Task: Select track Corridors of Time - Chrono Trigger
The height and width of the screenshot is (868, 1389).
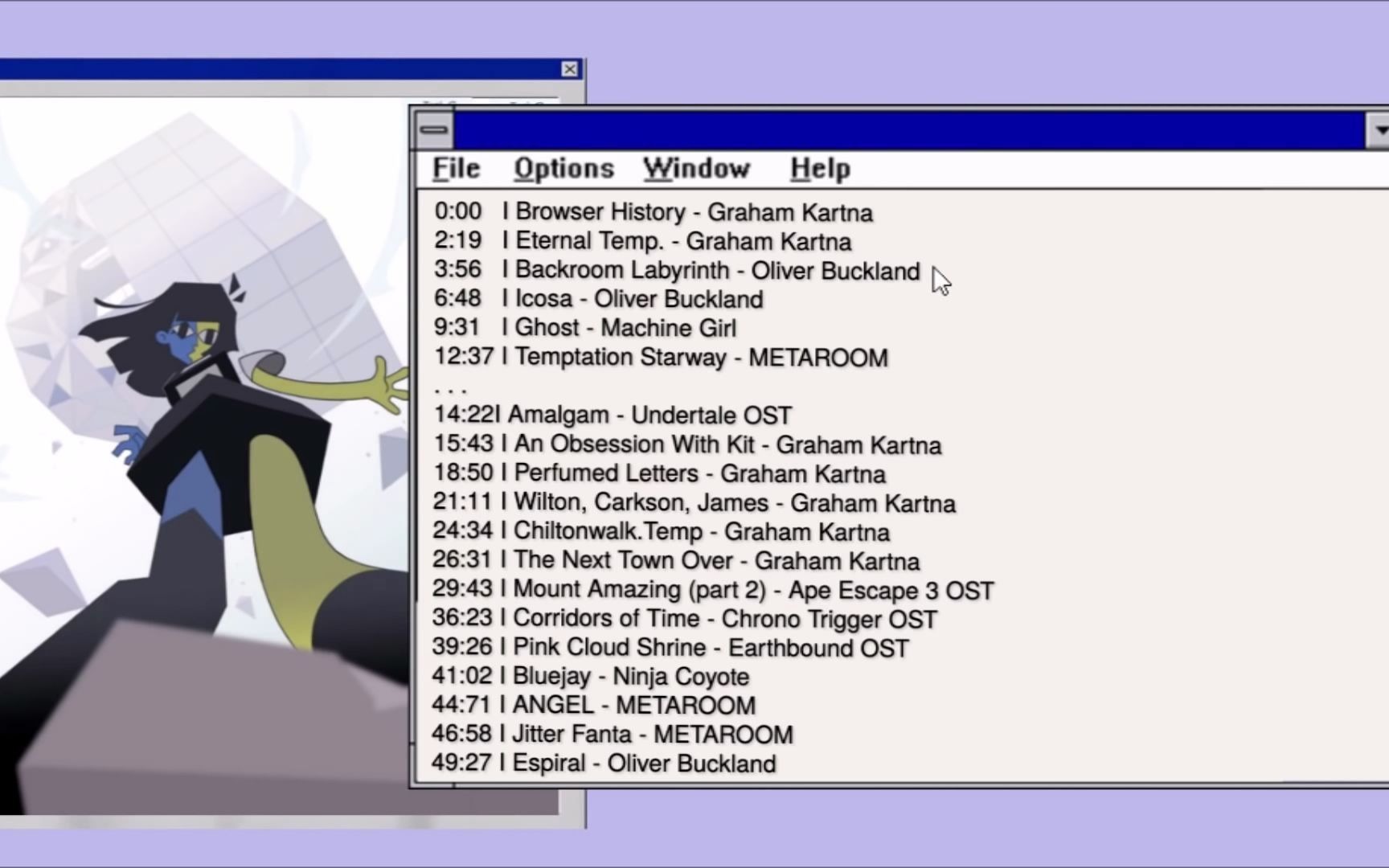Action: click(685, 619)
